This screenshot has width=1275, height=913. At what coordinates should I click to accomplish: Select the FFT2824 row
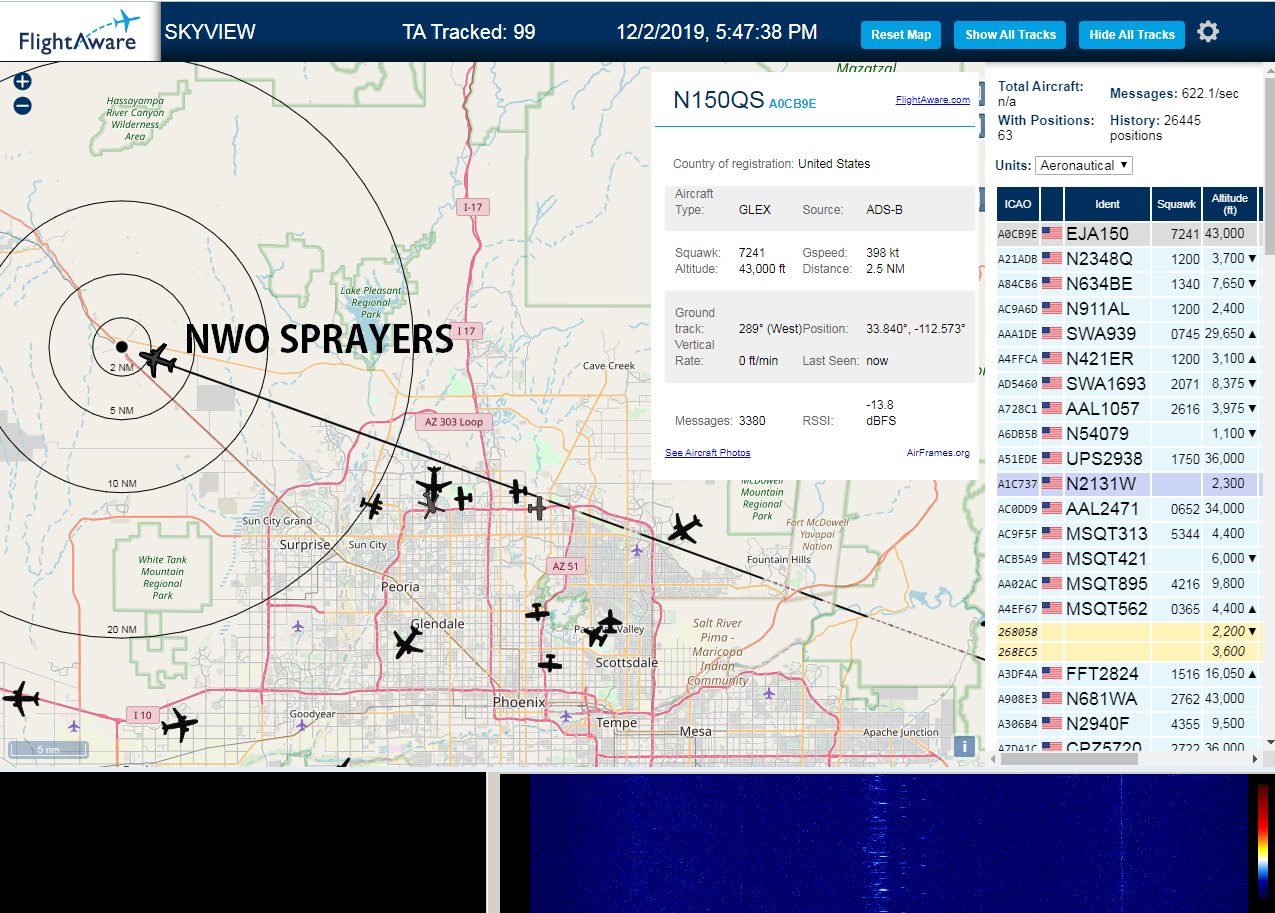tap(1129, 674)
